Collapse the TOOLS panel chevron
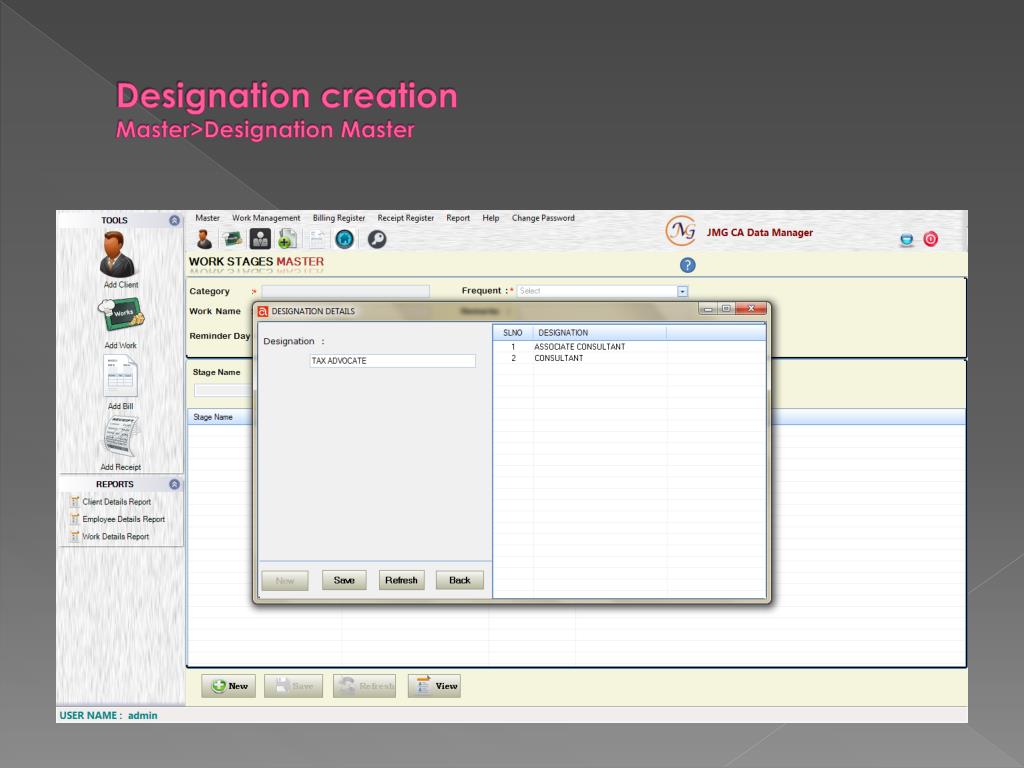The height and width of the screenshot is (768, 1024). point(174,221)
